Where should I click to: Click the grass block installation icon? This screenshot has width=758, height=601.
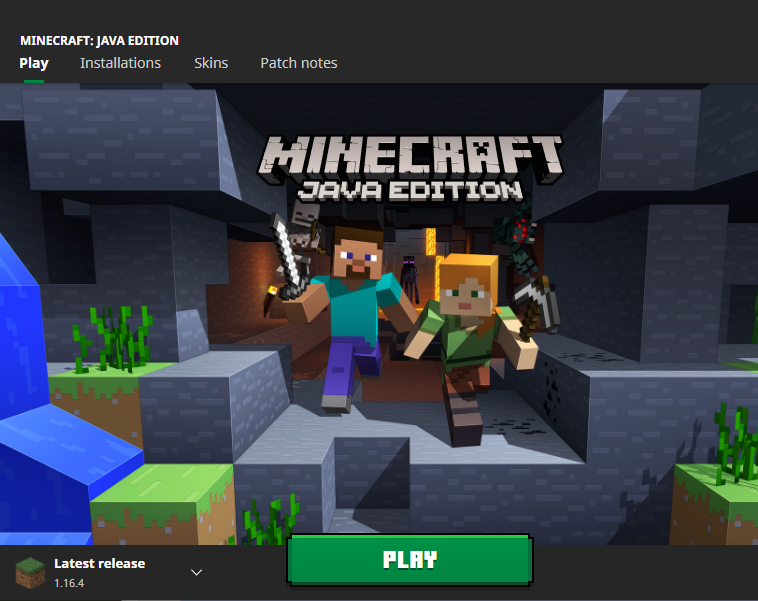30,573
